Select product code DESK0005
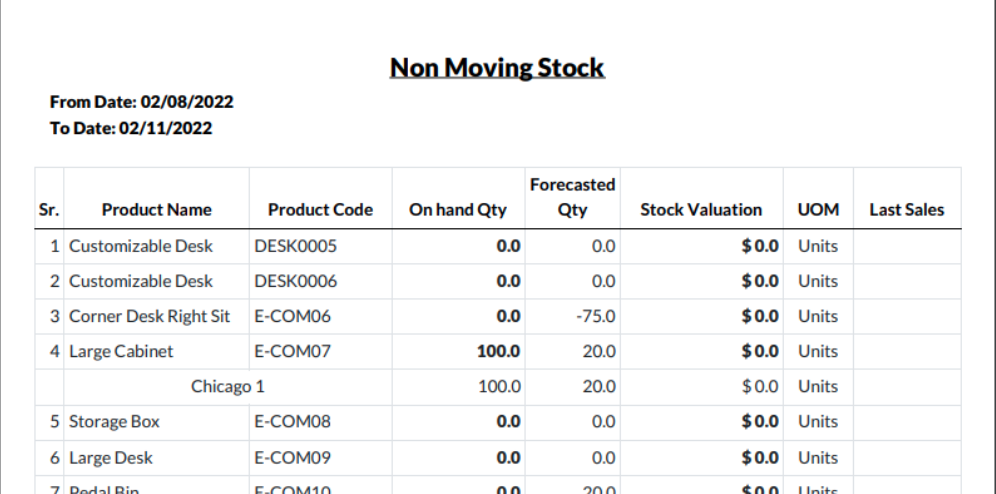 click(295, 246)
